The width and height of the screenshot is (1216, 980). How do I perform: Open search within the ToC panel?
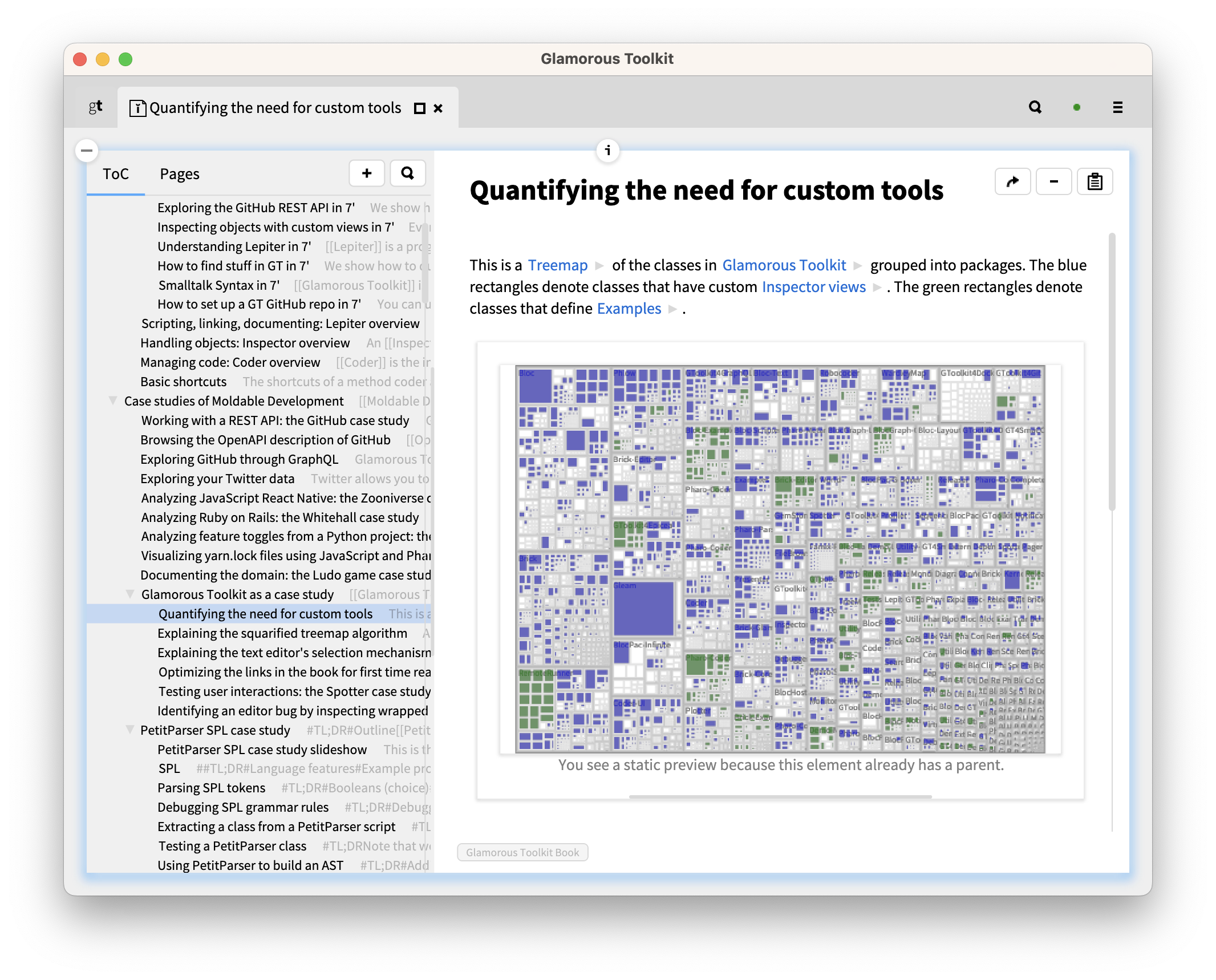[x=408, y=173]
